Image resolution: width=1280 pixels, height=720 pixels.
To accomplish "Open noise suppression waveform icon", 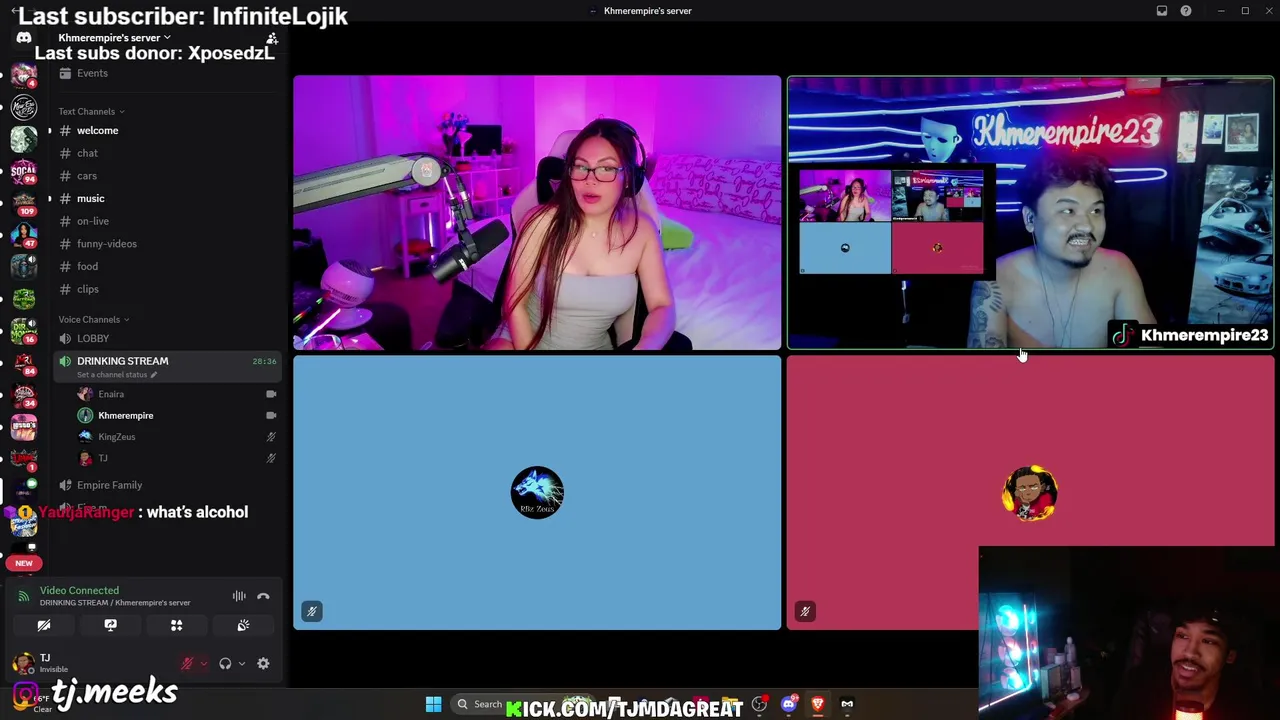I will click(239, 596).
